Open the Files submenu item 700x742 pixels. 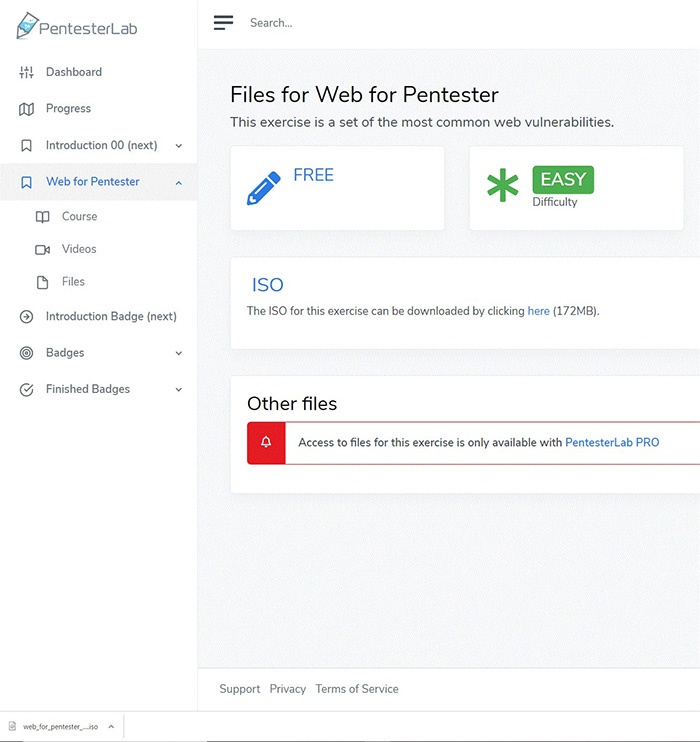click(x=73, y=282)
